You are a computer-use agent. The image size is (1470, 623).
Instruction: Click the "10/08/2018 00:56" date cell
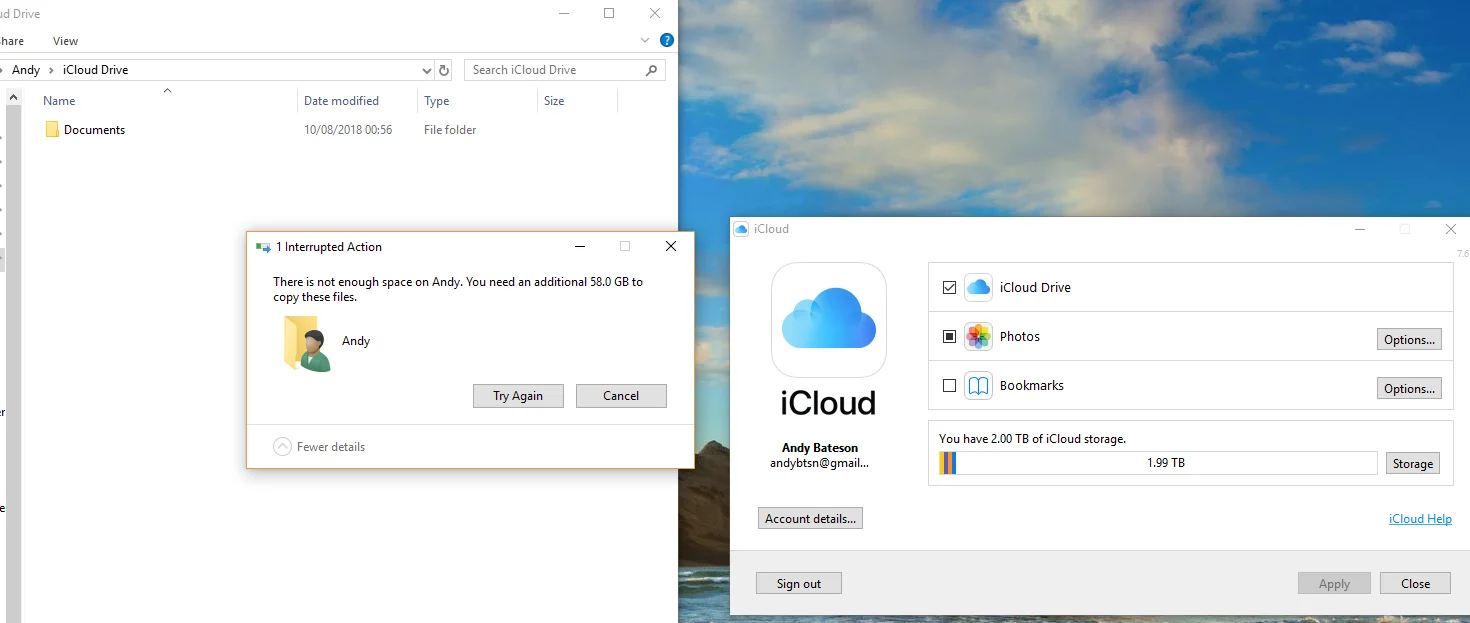pos(348,130)
